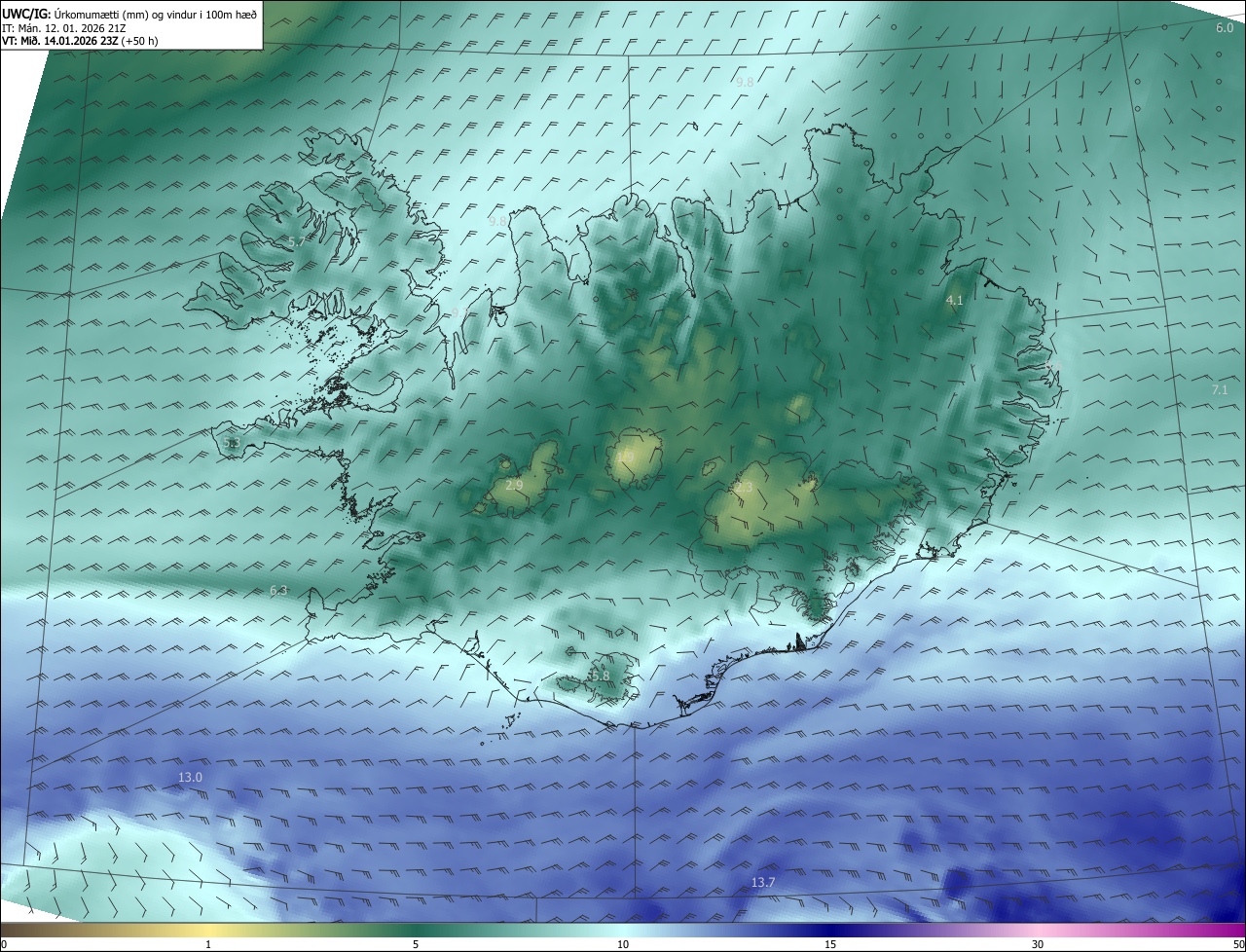This screenshot has width=1246, height=952.
Task: Click the VT: Mið. 14.01.2026 23Z line
Action: click(79, 41)
